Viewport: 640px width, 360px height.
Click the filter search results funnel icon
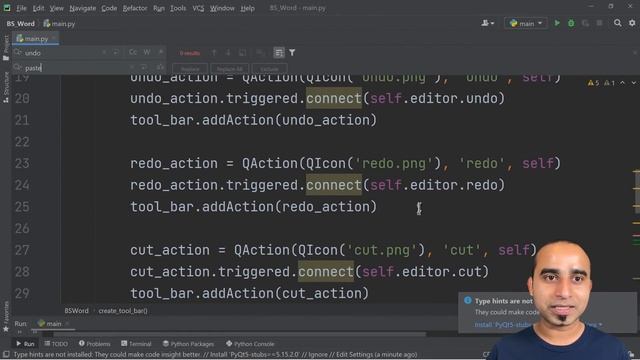[x=292, y=53]
